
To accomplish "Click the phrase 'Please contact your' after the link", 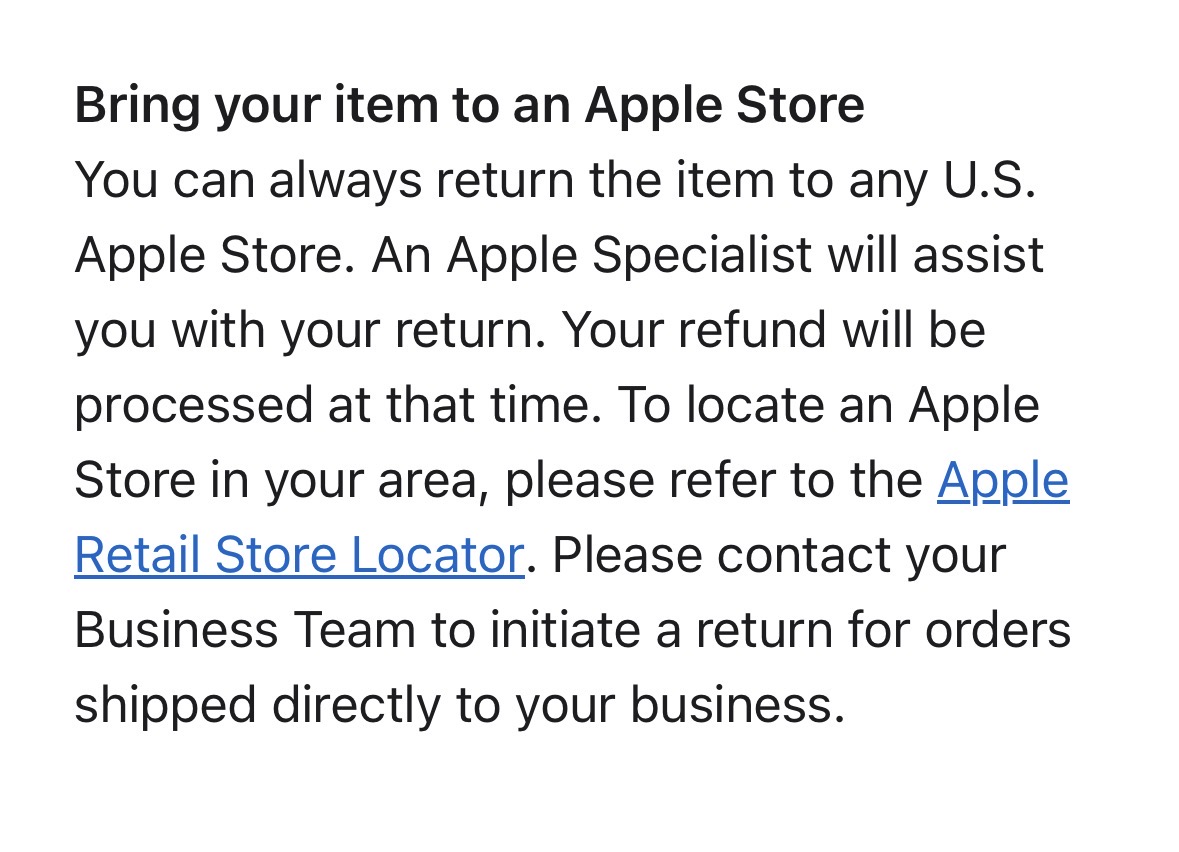I will pyautogui.click(x=778, y=556).
